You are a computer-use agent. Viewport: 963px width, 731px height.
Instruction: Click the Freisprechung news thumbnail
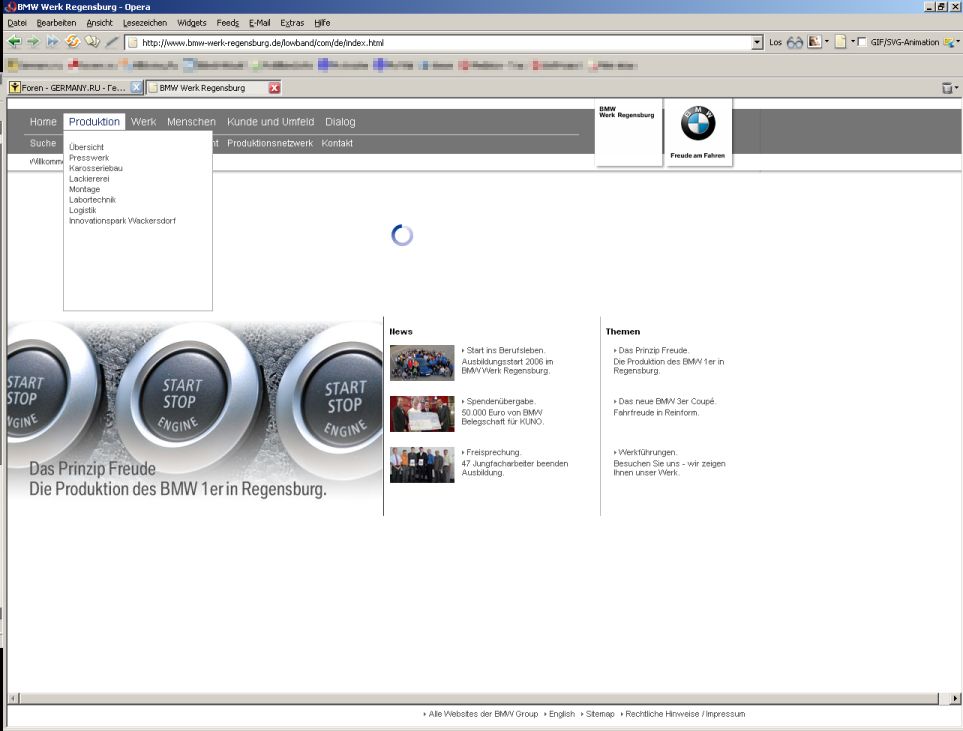(422, 464)
